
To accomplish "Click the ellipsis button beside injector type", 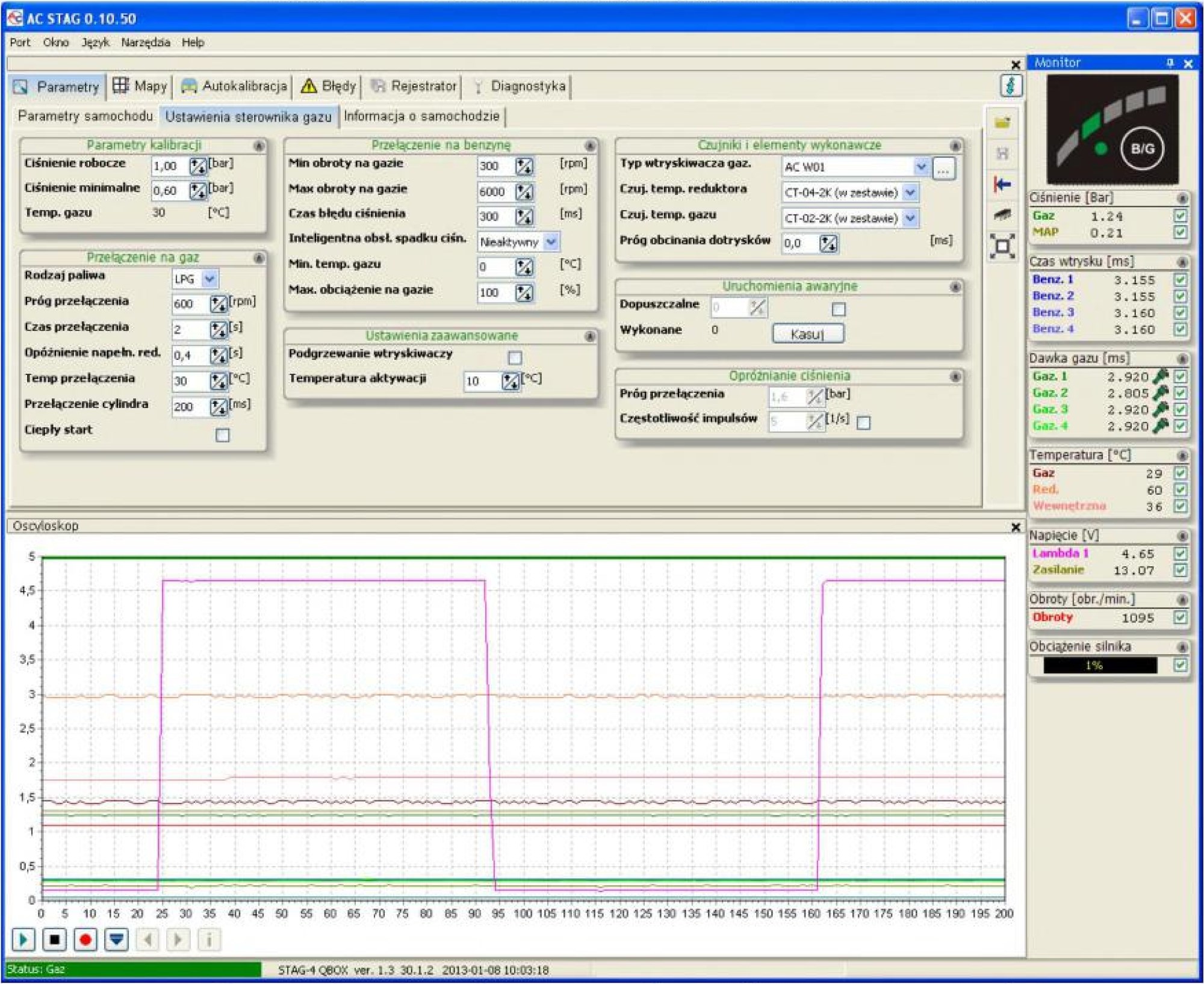I will pos(943,169).
